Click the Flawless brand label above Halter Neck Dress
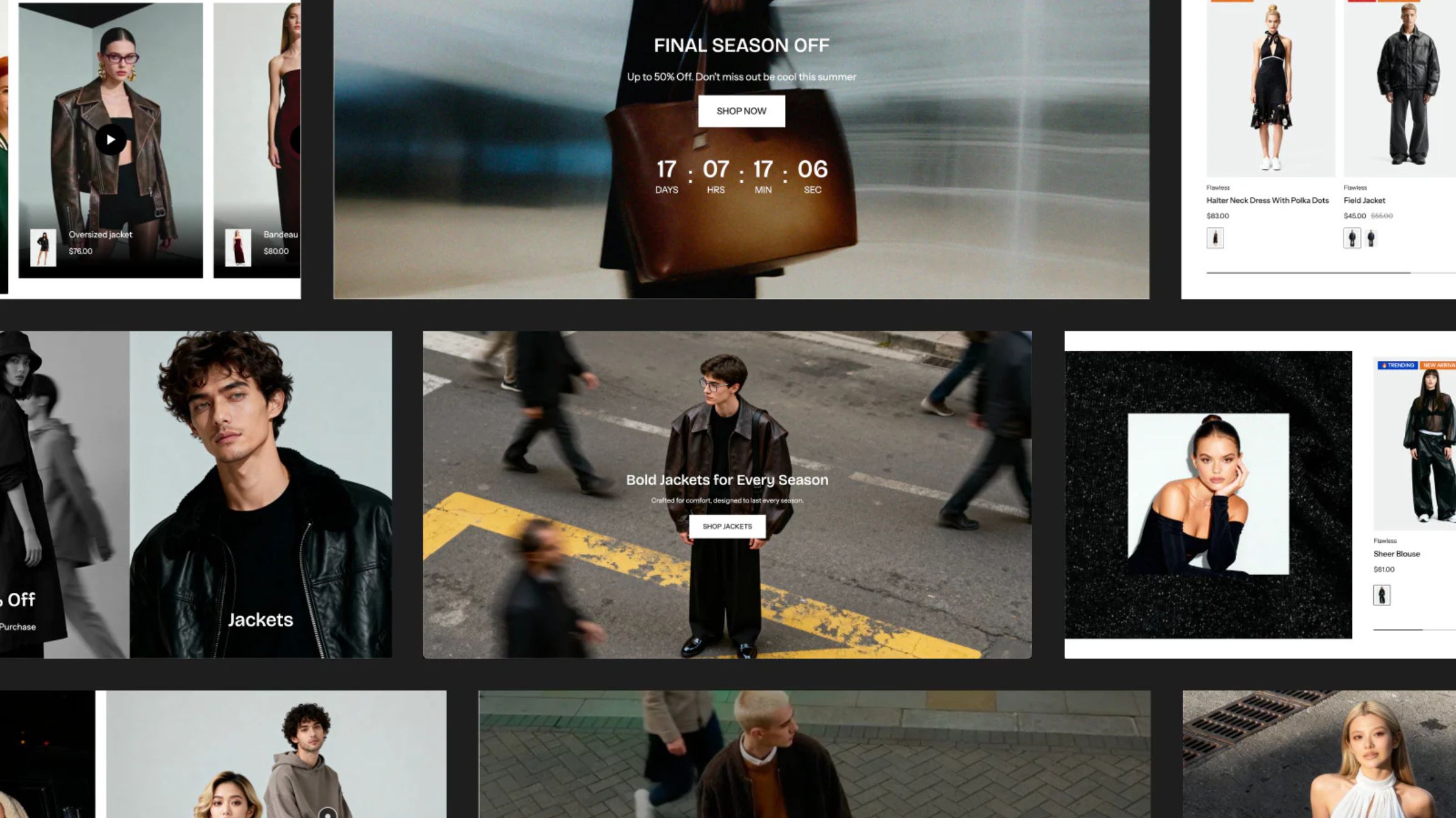Image resolution: width=1456 pixels, height=818 pixels. tap(1218, 188)
